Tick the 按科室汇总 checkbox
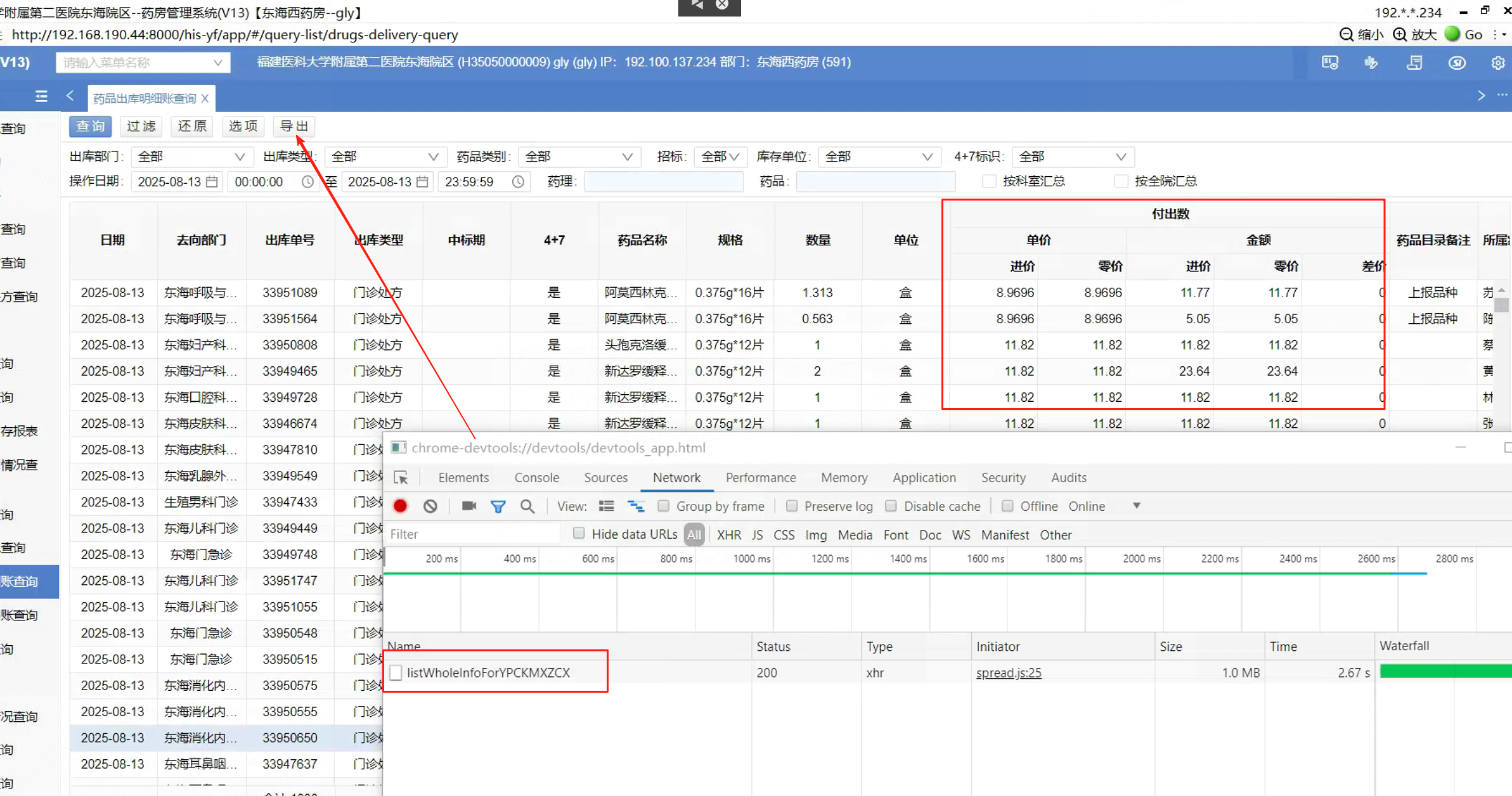The width and height of the screenshot is (1512, 796). pyautogui.click(x=988, y=181)
